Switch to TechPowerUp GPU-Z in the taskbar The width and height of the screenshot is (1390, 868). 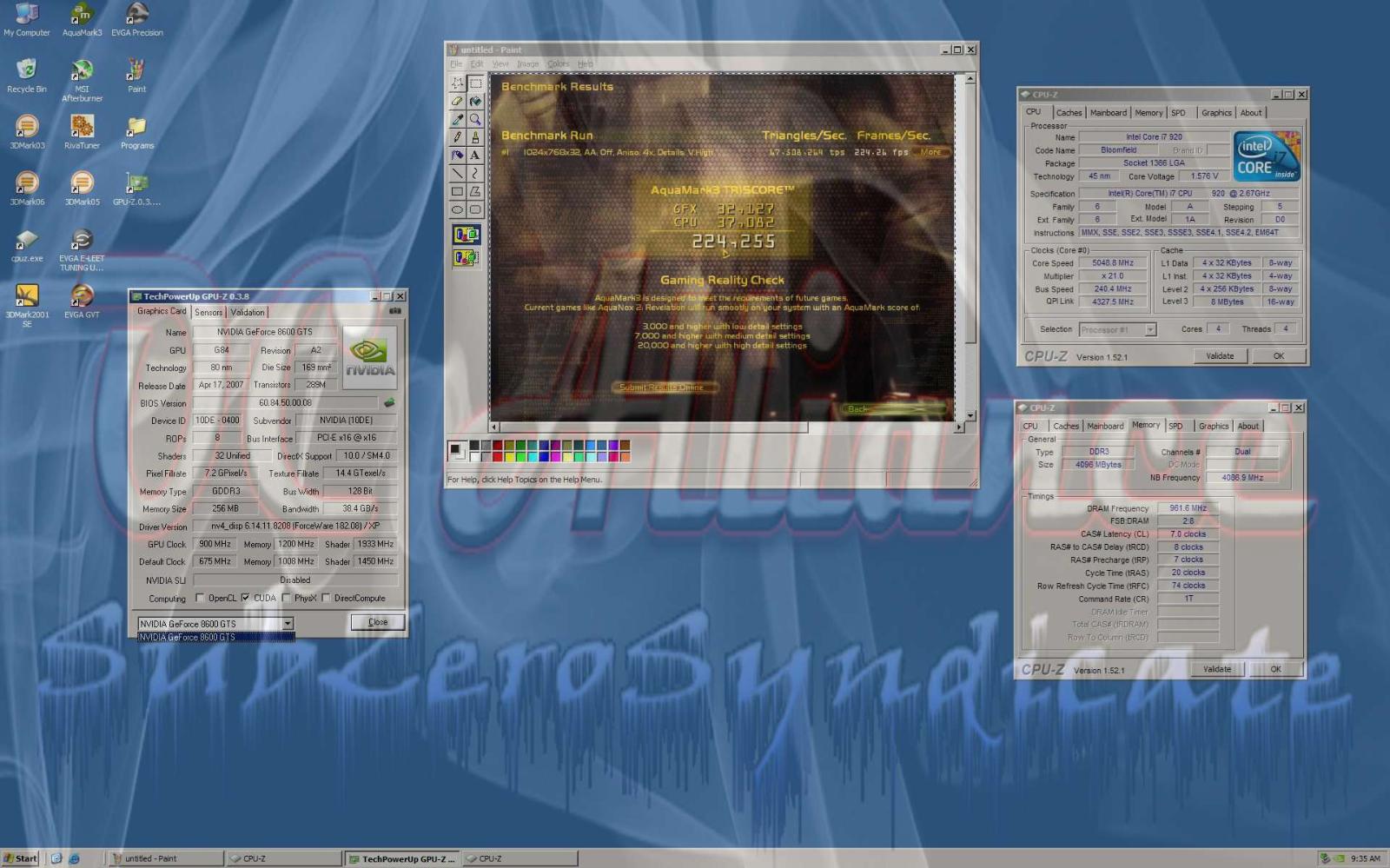(x=401, y=858)
